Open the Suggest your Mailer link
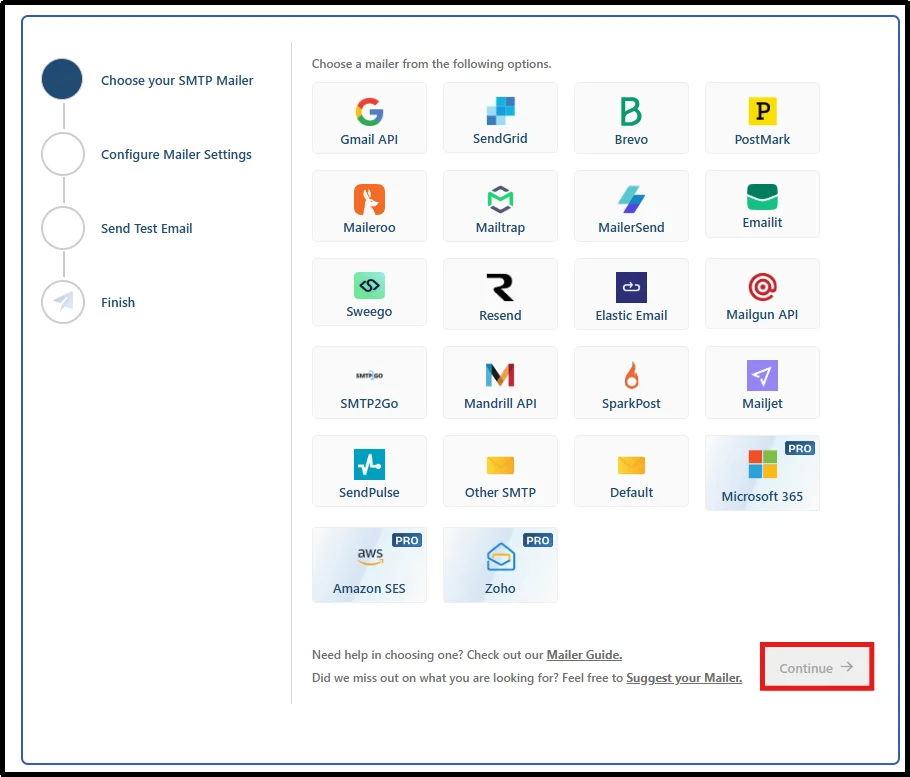The image size is (910, 777). click(x=684, y=678)
